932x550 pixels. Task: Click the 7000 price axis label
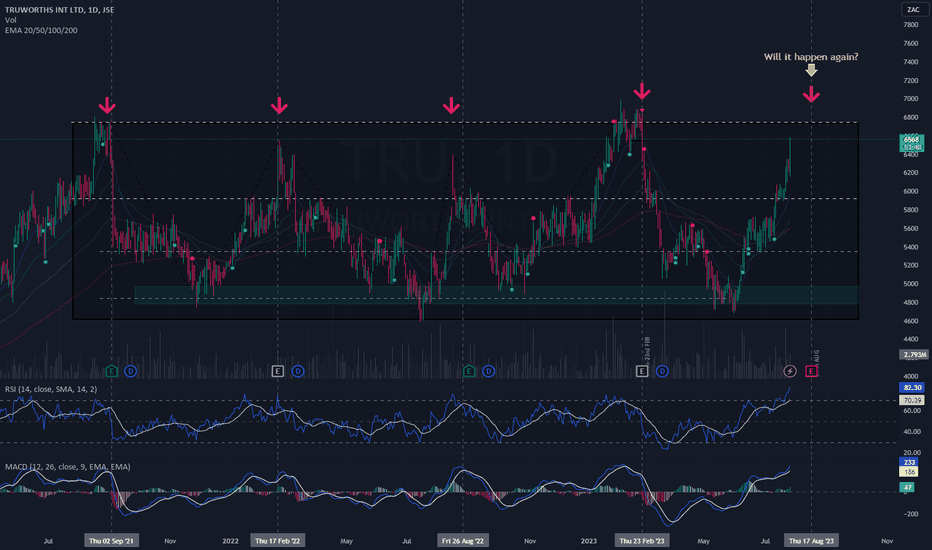(x=911, y=99)
